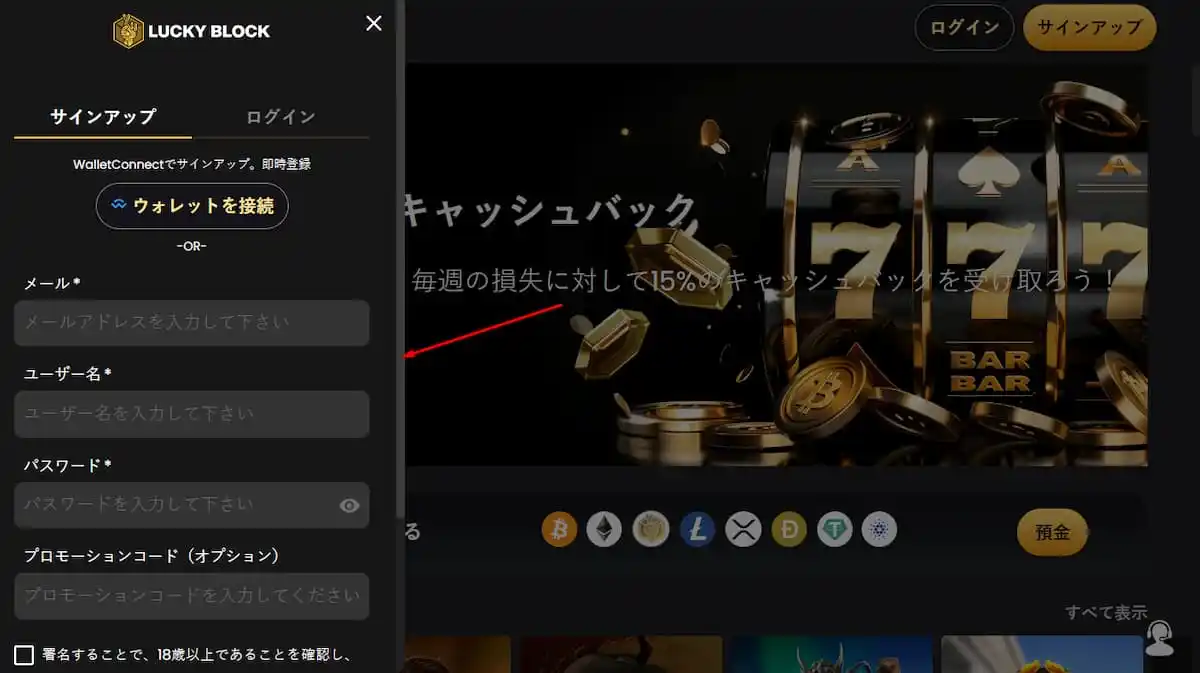The width and height of the screenshot is (1200, 673).
Task: Show the password with the eye toggle
Action: (x=348, y=506)
